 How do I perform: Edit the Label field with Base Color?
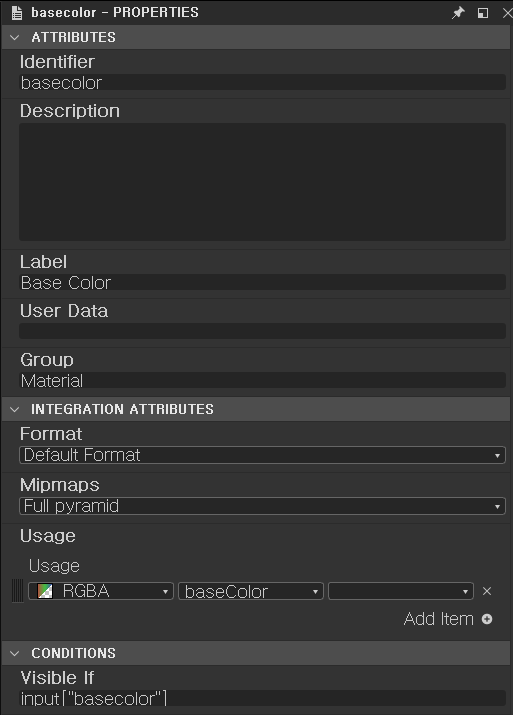(x=262, y=282)
